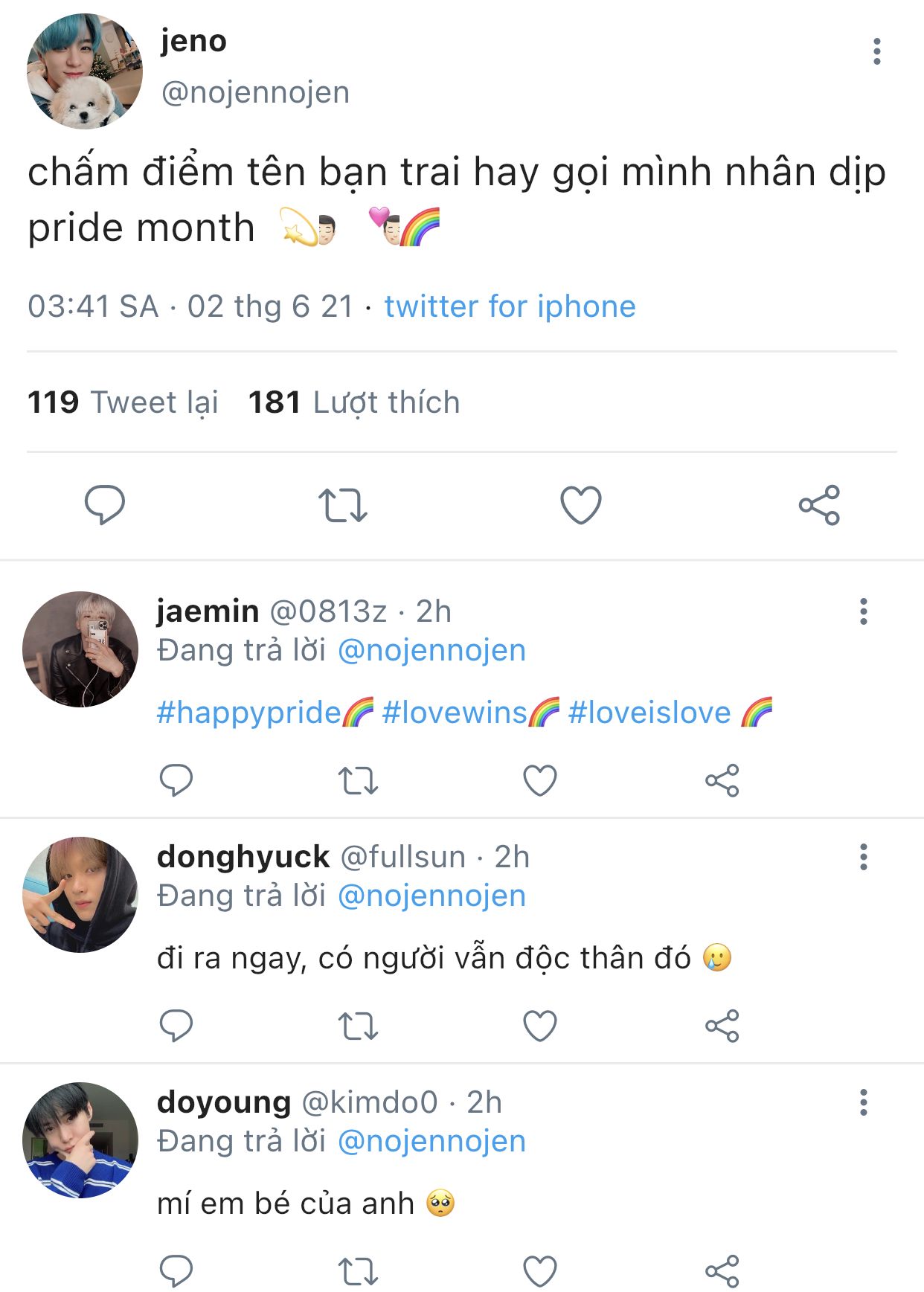Image resolution: width=924 pixels, height=1292 pixels.
Task: Retweet jaemin's hashtag reply
Action: click(358, 780)
